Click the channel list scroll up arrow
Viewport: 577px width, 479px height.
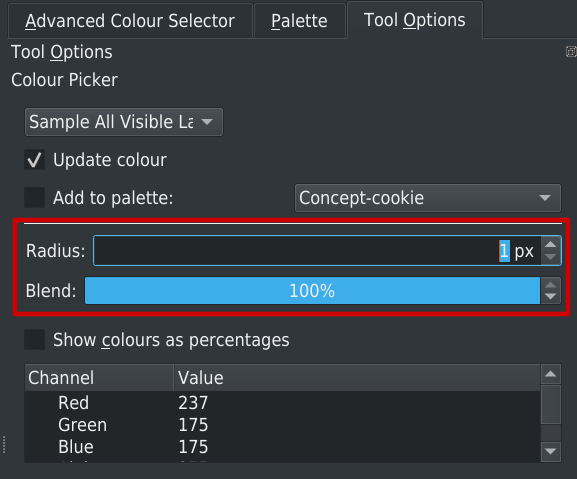[551, 375]
